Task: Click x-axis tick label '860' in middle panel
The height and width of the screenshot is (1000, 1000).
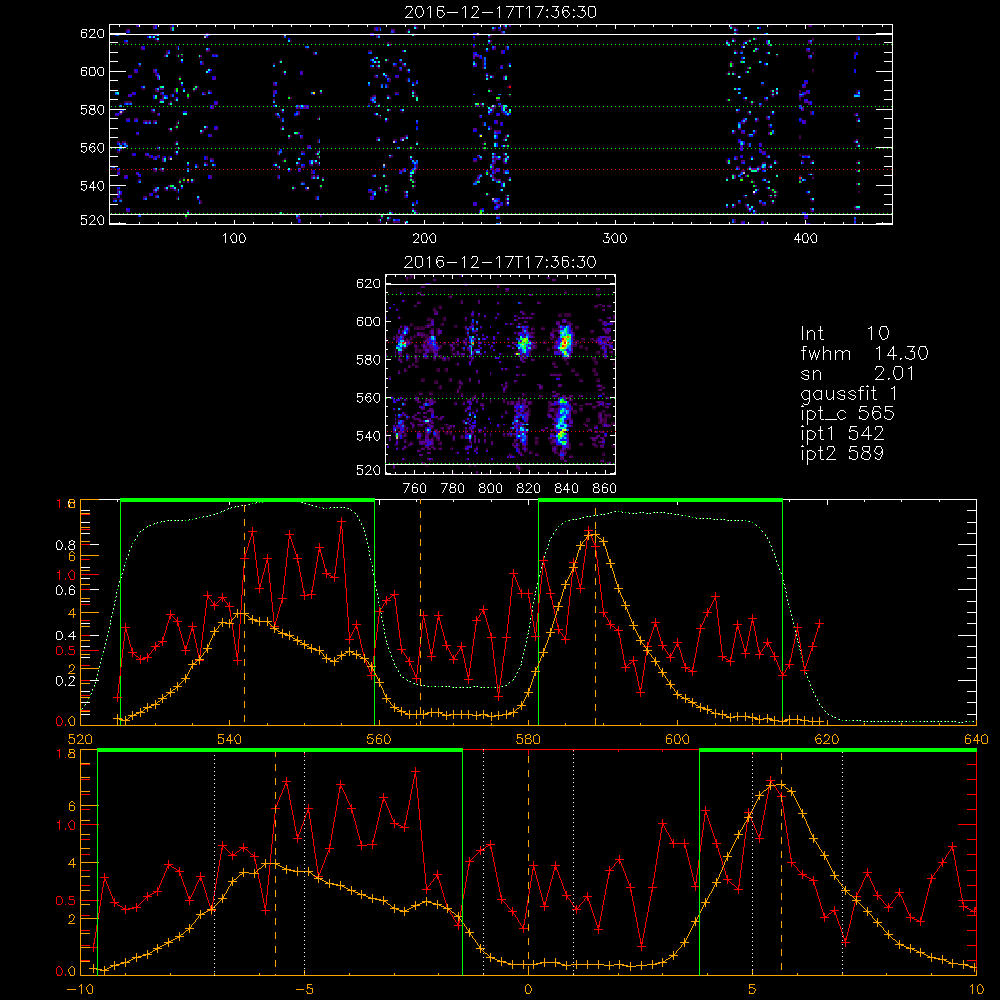Action: coord(605,489)
